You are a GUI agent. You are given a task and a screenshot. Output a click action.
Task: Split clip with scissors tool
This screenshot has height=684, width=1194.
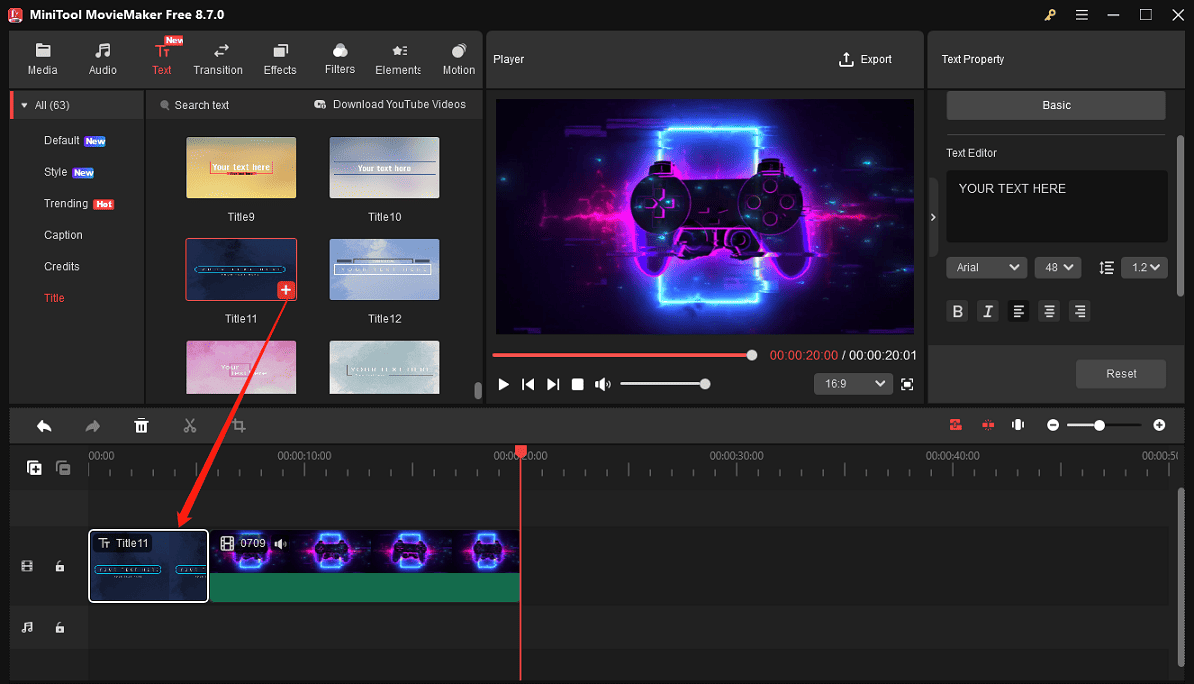[190, 426]
